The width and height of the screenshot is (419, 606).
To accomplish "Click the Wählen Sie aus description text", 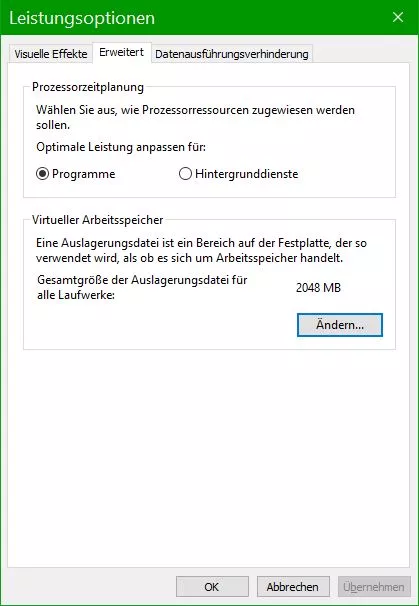I will (195, 117).
